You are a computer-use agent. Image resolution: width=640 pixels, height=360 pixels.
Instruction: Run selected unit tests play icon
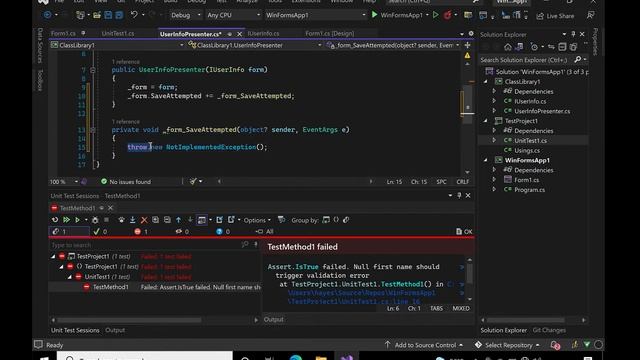click(x=77, y=220)
